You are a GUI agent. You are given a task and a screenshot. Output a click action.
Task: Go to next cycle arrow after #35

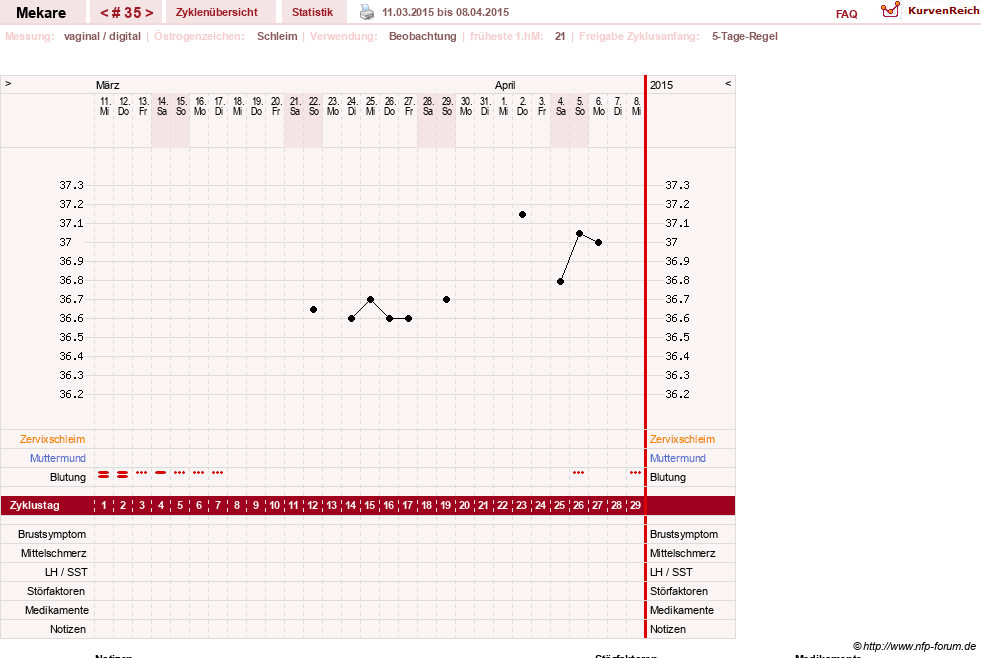pos(149,13)
